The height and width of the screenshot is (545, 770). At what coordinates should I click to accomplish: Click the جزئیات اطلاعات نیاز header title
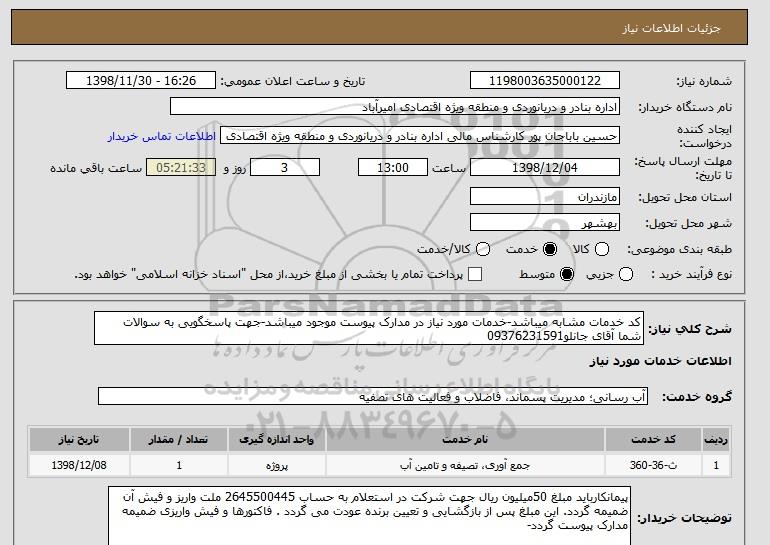click(671, 28)
